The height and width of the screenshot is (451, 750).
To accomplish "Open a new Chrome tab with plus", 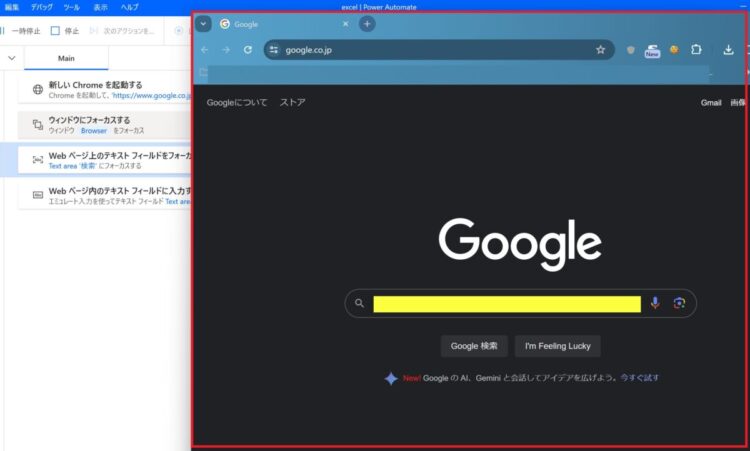I will point(367,24).
